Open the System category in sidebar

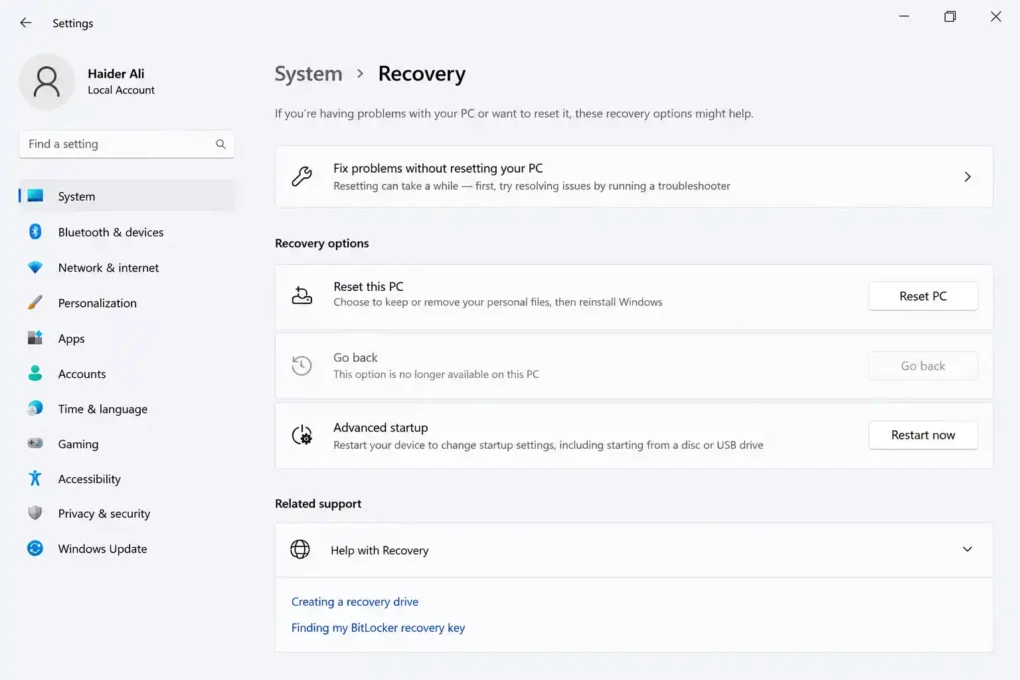(x=127, y=196)
